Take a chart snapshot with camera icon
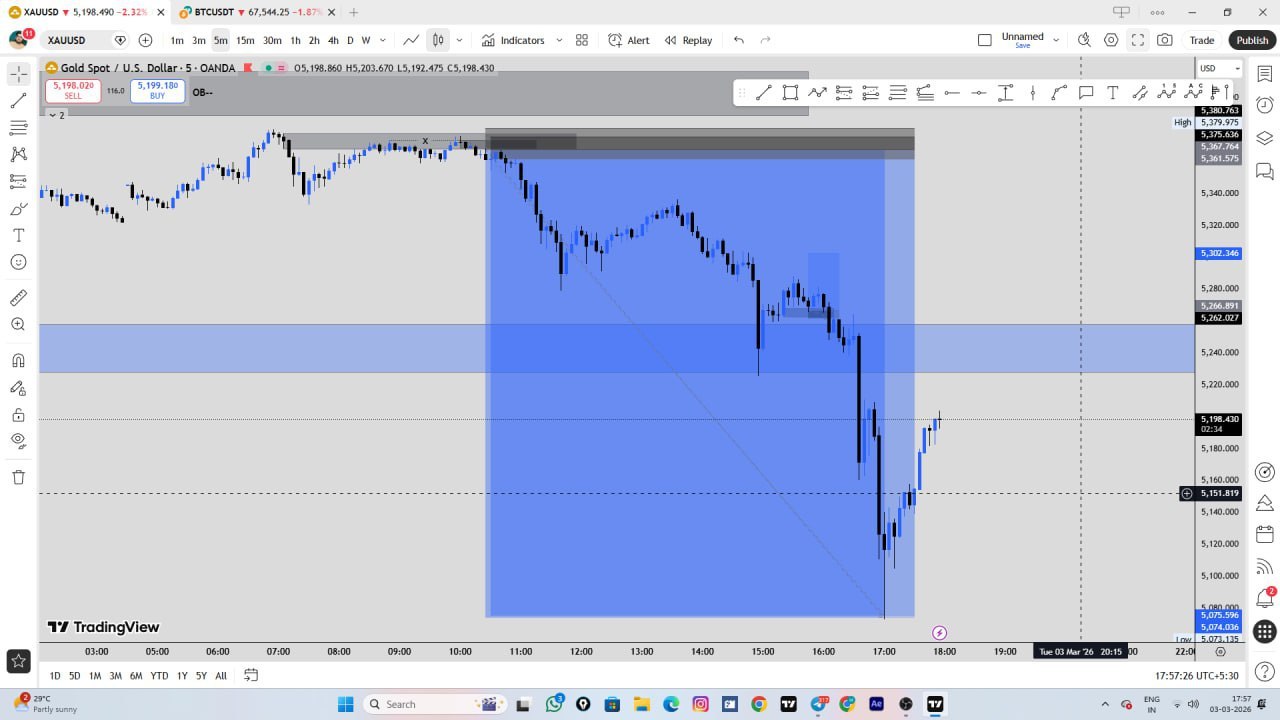Screen dimensions: 1280x720 click(1165, 40)
